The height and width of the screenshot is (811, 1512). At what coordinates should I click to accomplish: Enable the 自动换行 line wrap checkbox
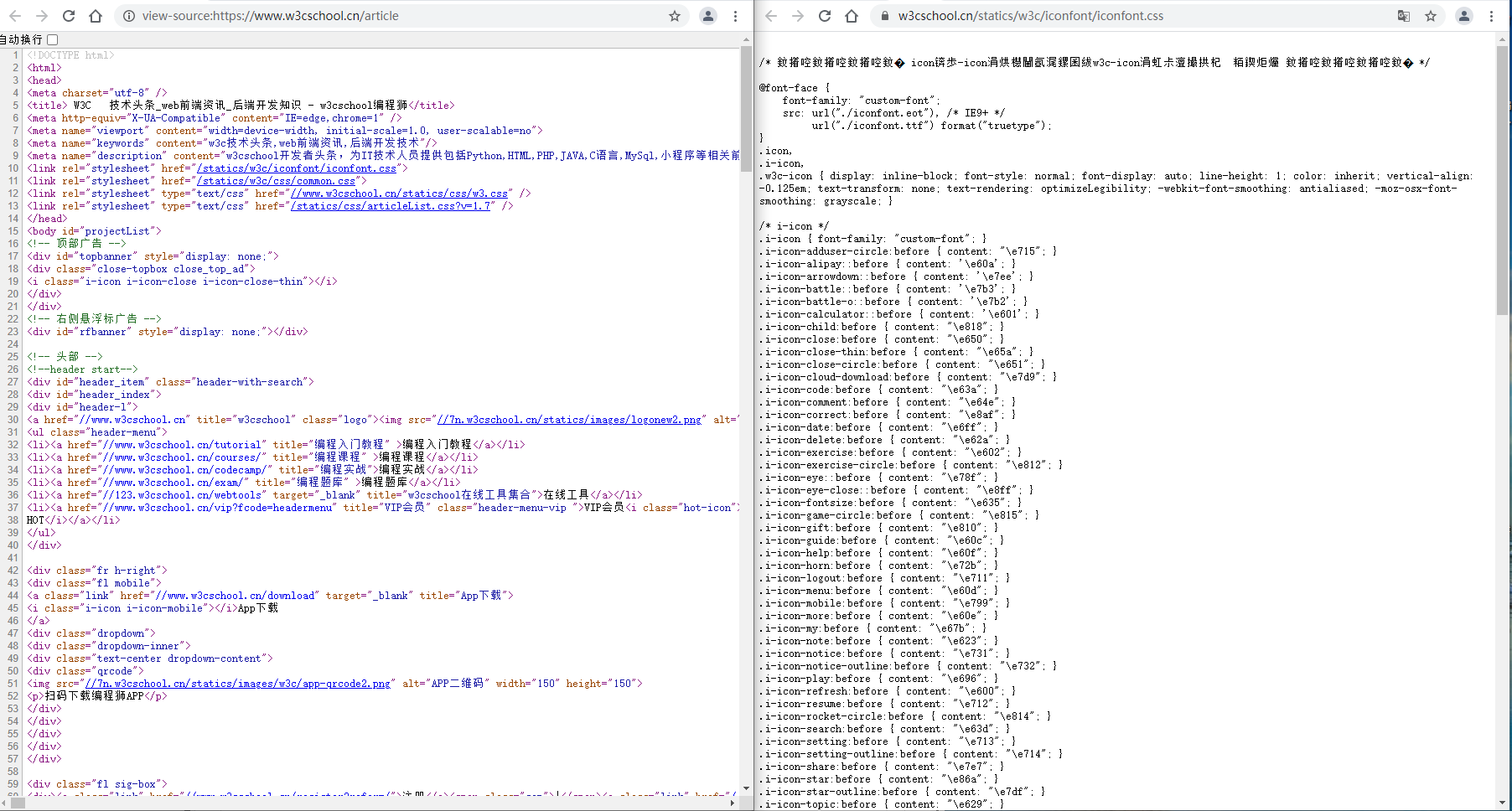[53, 39]
